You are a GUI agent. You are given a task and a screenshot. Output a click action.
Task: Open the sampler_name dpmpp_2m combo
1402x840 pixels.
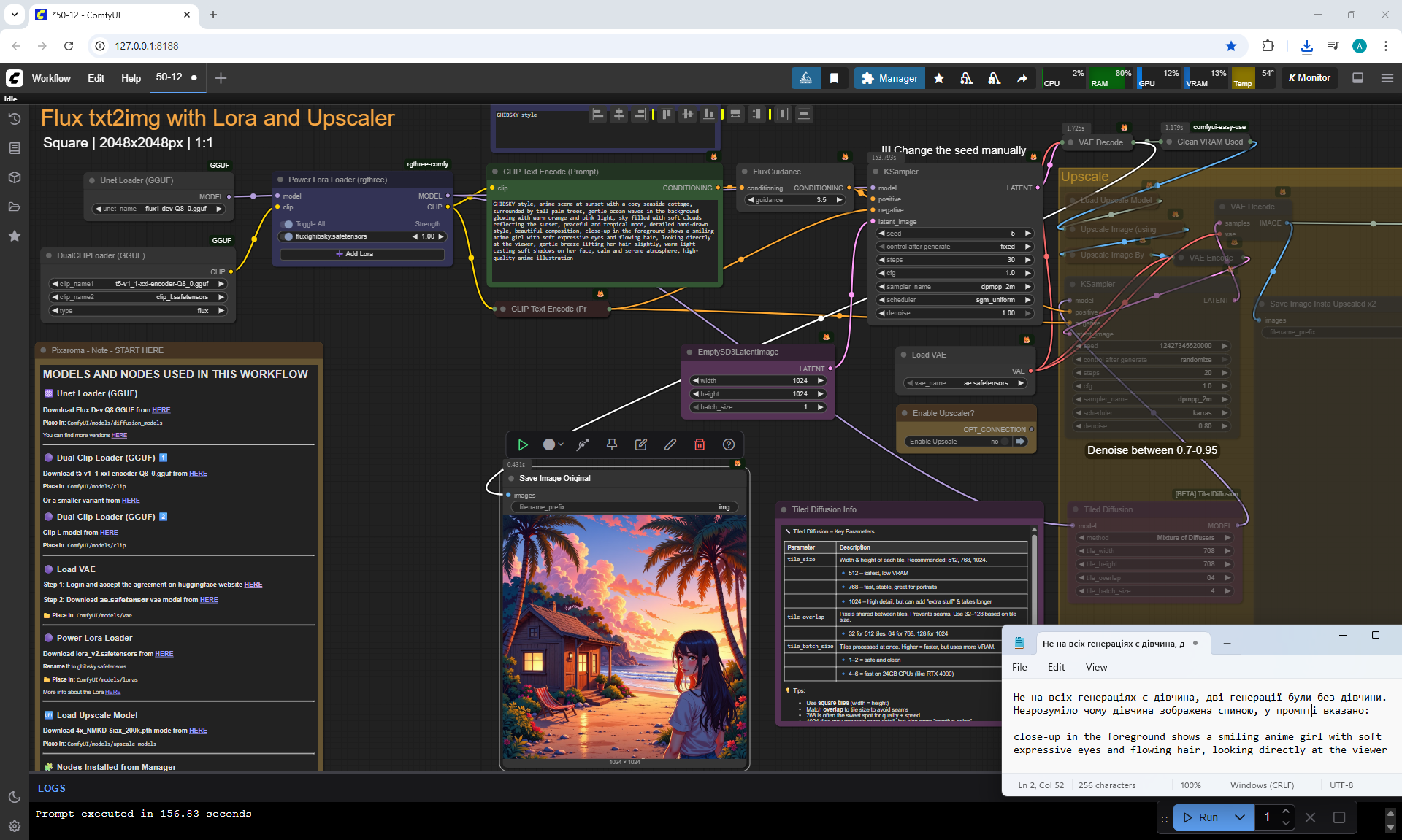coord(955,287)
